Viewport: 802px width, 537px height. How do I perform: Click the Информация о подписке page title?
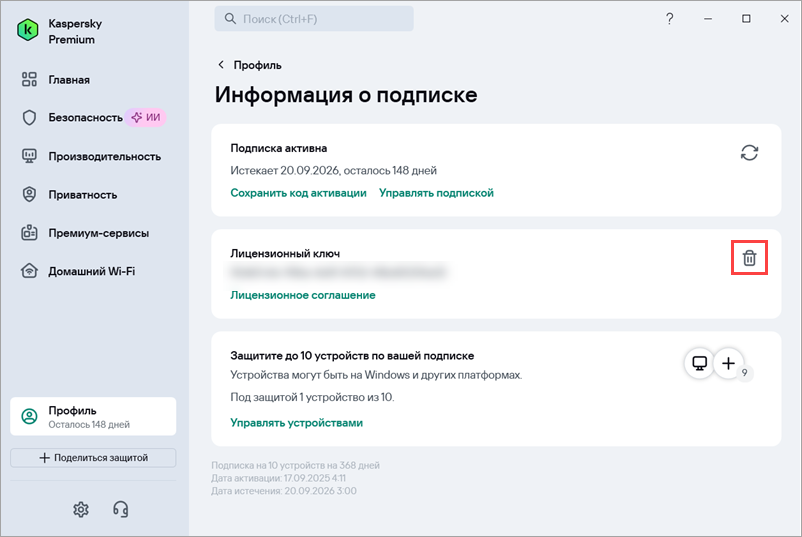(x=346, y=95)
